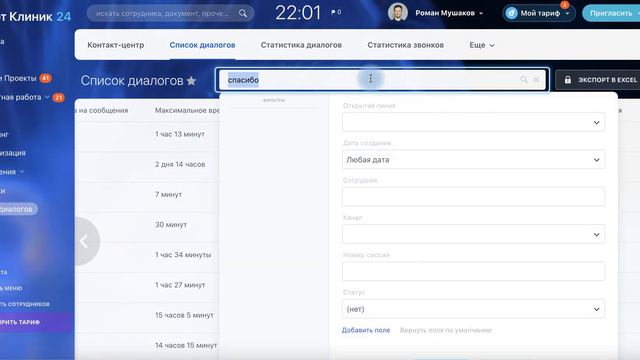This screenshot has height=360, width=640.
Task: Click the search magnifier in filter field
Action: 524,80
